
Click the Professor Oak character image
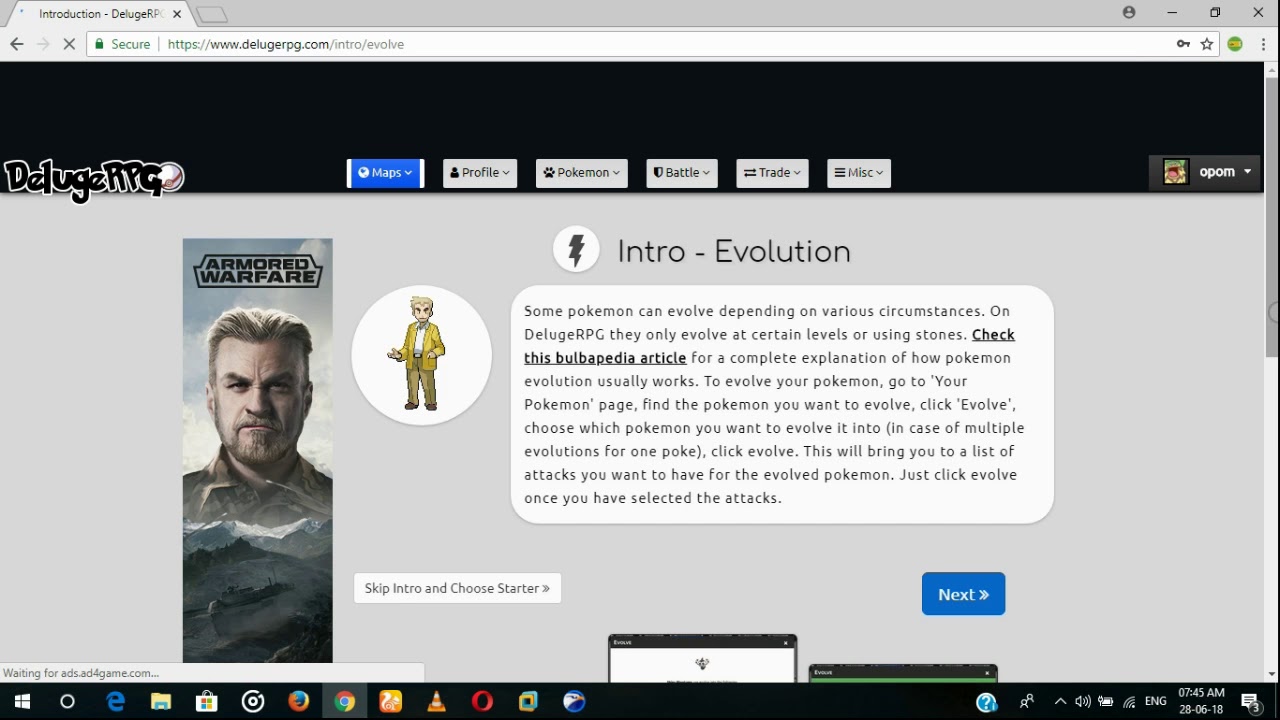click(421, 355)
